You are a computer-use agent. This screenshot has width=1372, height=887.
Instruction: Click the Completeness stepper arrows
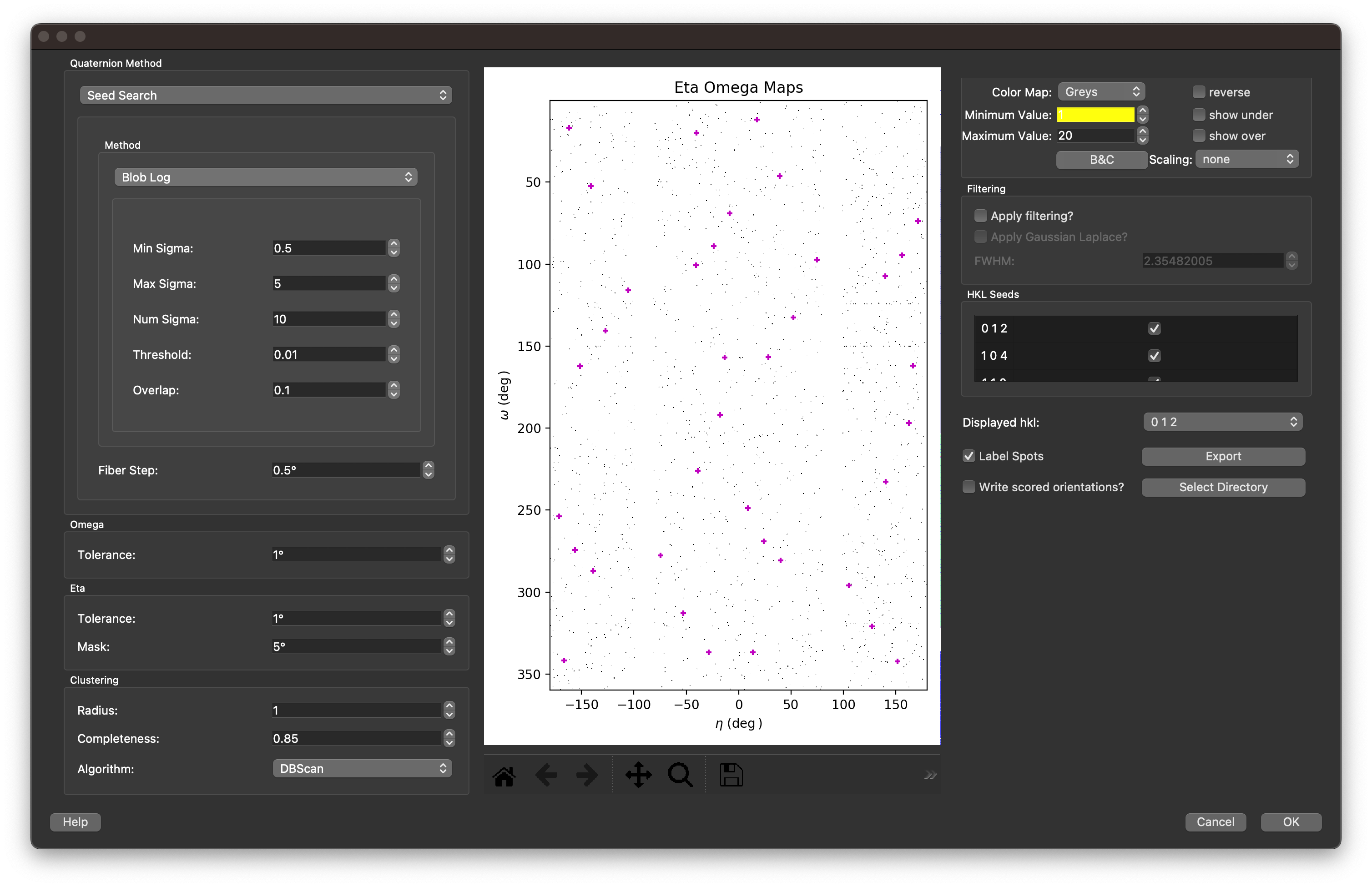tap(449, 738)
